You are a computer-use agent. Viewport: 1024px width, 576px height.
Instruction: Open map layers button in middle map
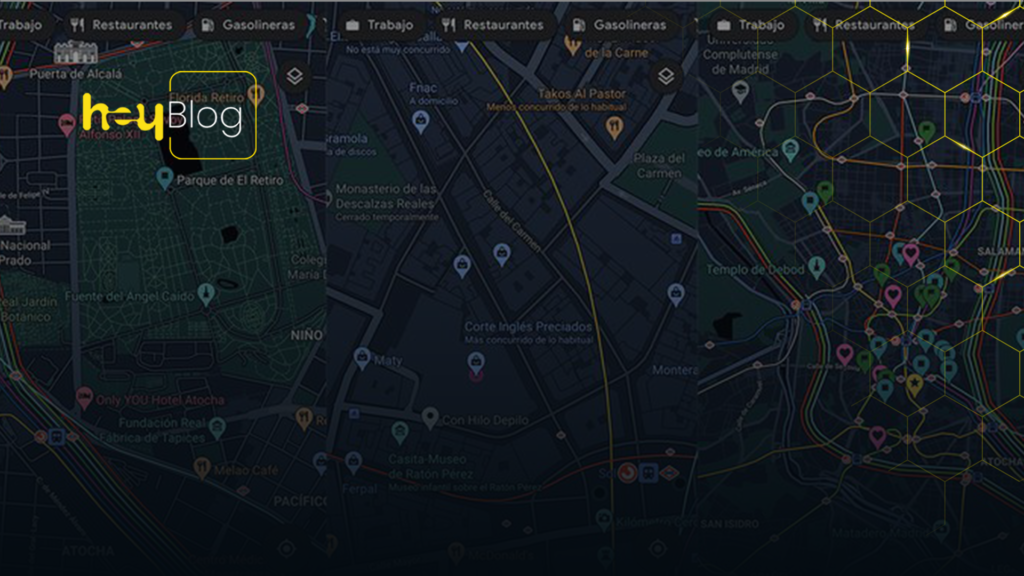(665, 76)
